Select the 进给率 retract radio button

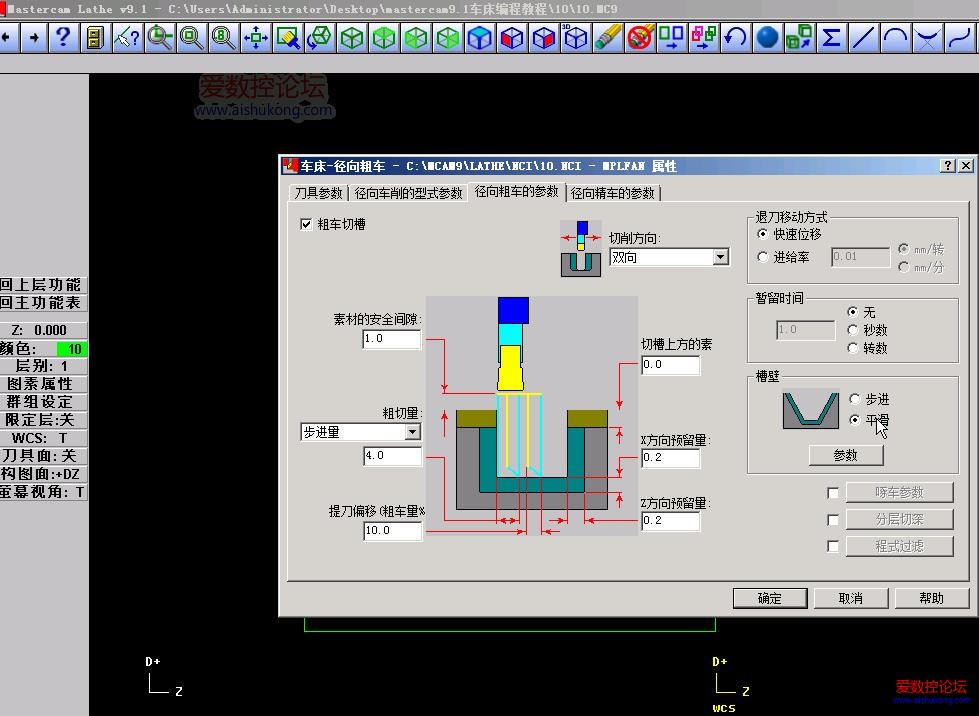point(764,257)
